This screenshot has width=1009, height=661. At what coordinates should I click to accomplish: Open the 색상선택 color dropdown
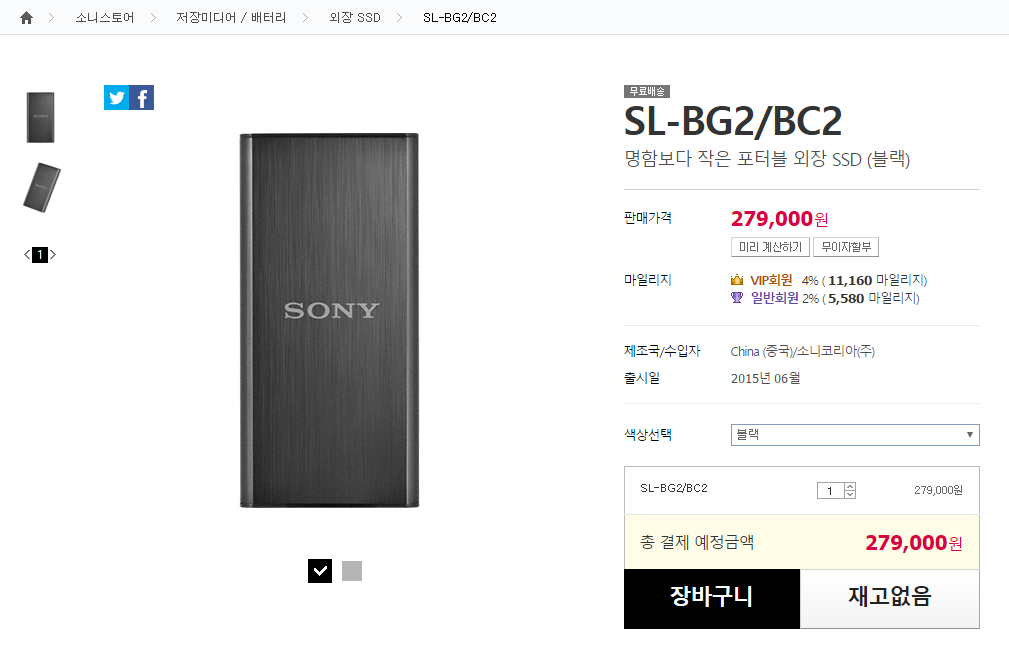(855, 435)
